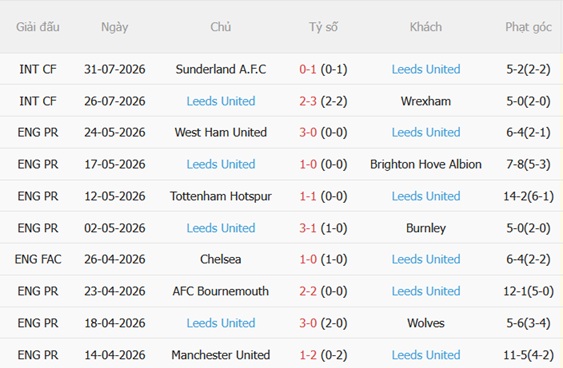Viewport: 563px width, 368px height.
Task: Open the 0-1 score of Sunderland match
Action: pos(308,69)
